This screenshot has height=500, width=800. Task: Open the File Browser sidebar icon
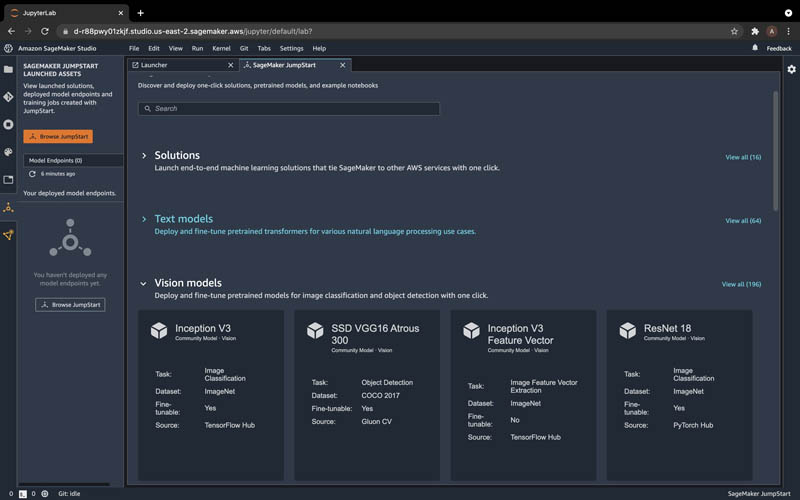coord(8,69)
